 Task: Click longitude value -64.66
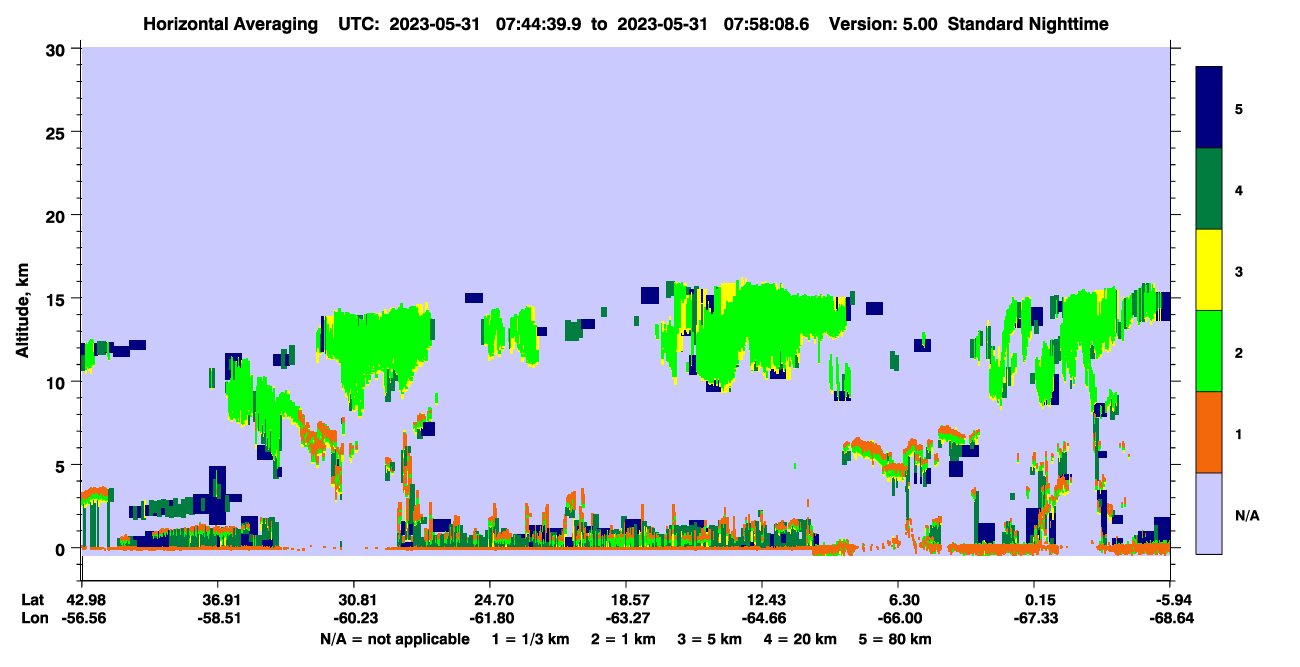(x=762, y=618)
